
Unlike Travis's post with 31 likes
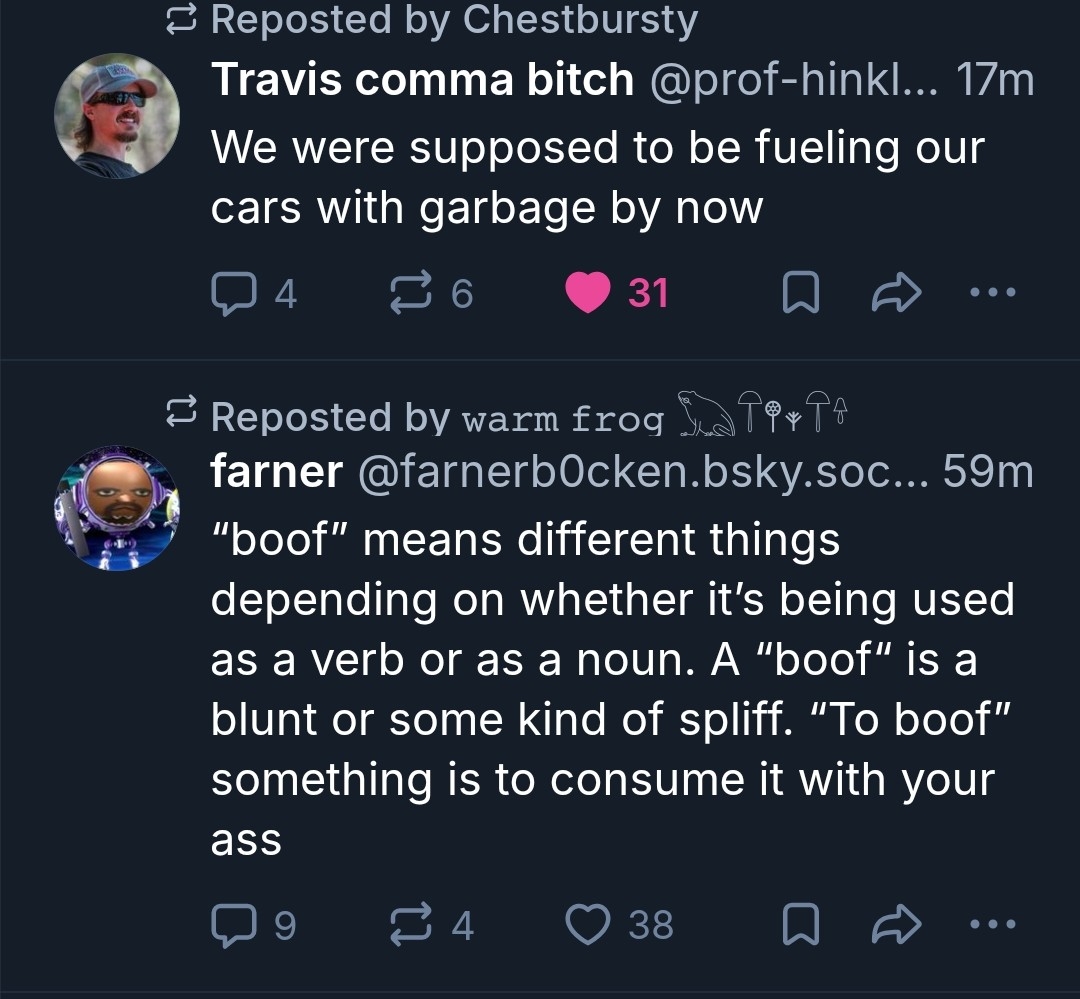pos(588,293)
